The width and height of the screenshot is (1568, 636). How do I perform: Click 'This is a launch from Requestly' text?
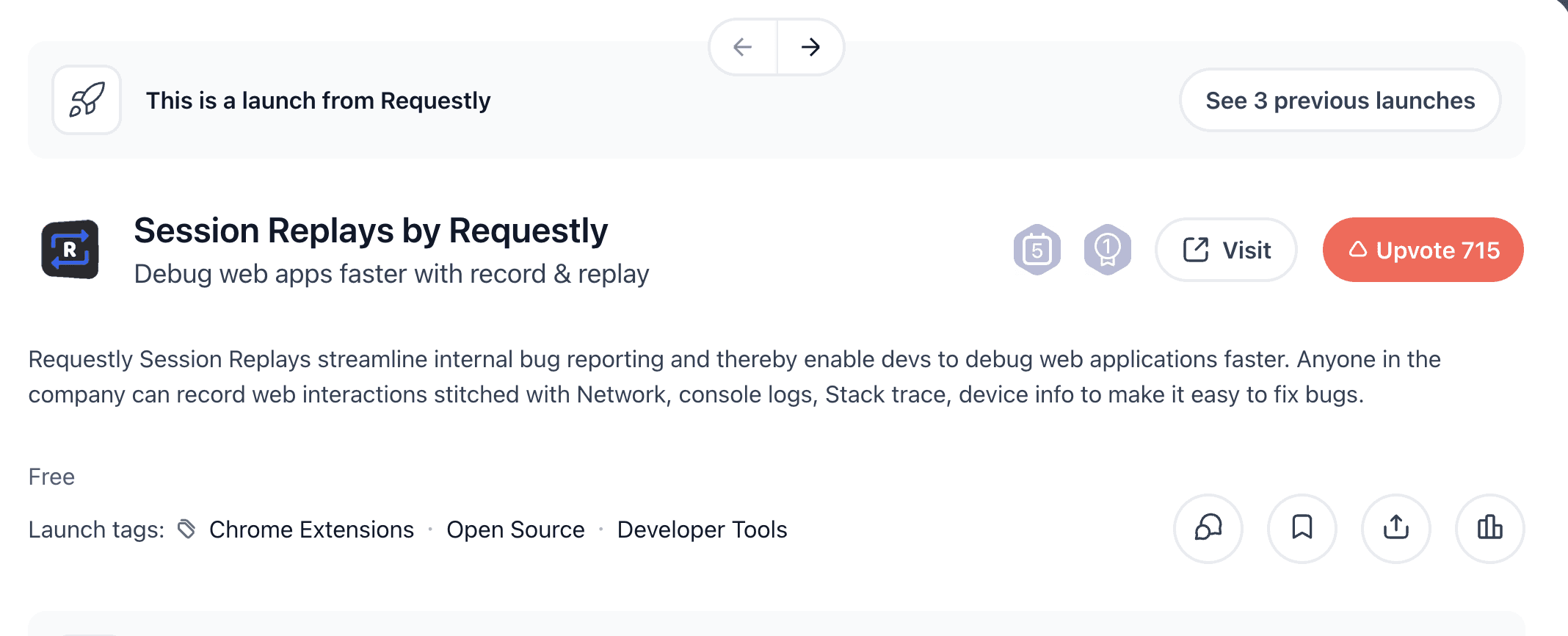point(318,101)
